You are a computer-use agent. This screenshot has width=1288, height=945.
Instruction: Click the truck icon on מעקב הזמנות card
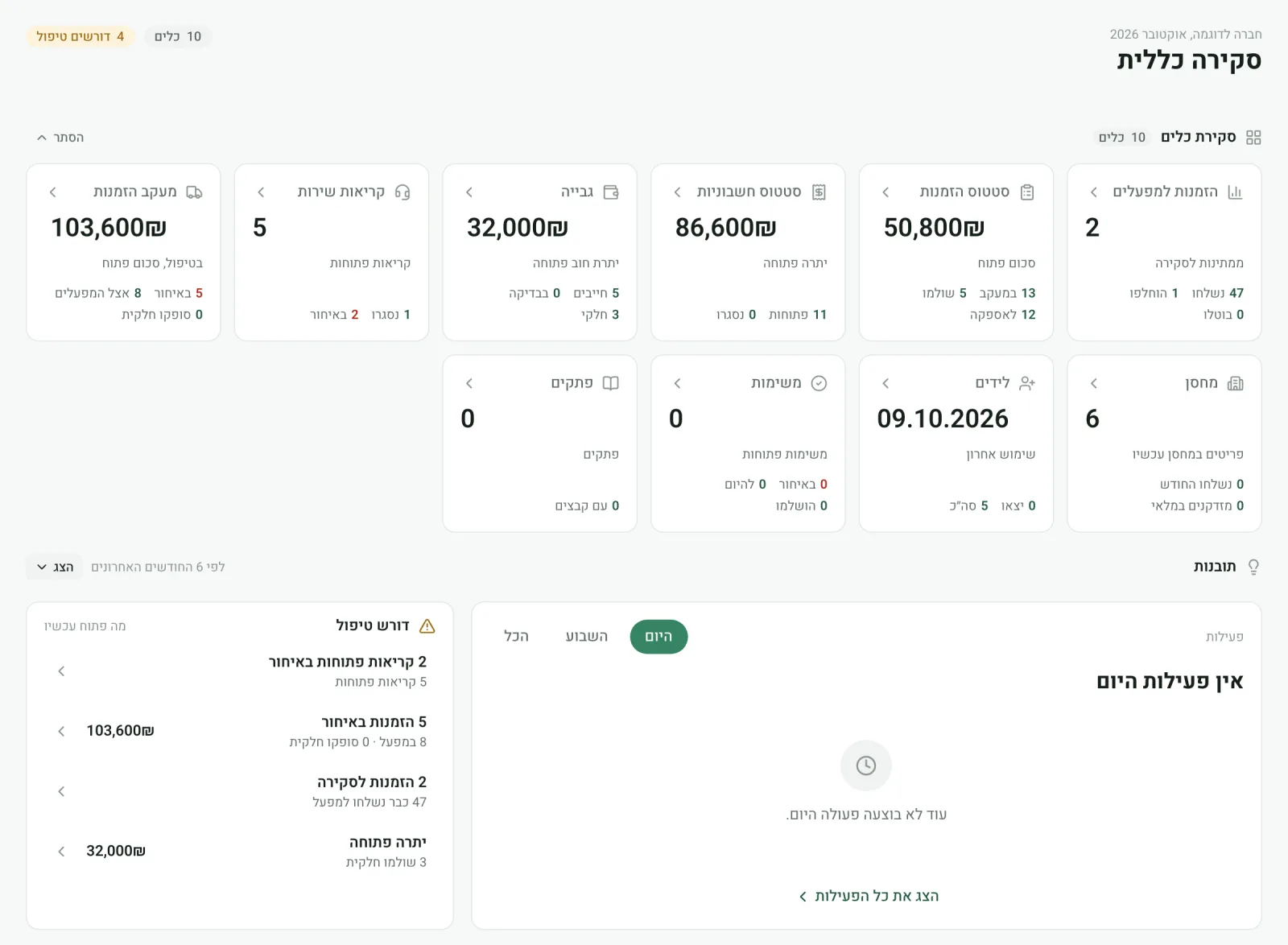[194, 192]
